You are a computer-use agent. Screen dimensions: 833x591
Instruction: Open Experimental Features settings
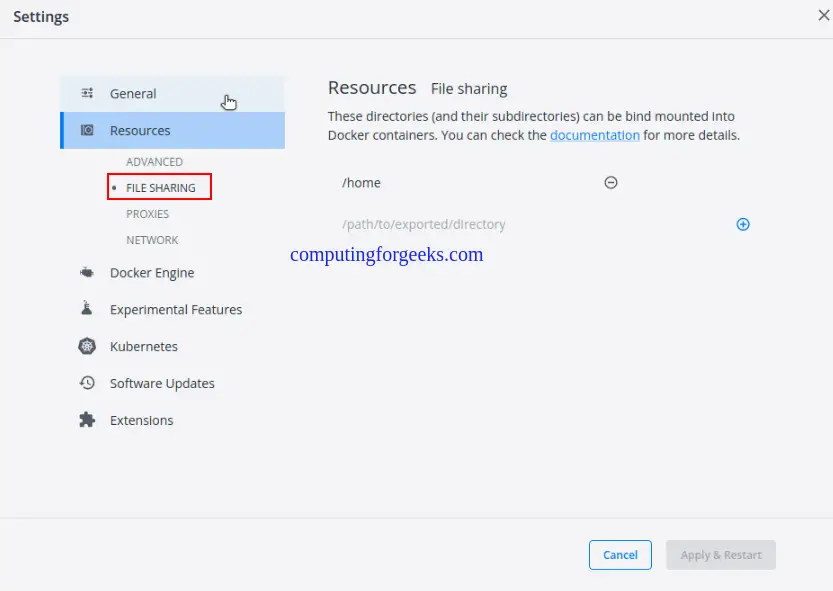[x=173, y=309]
